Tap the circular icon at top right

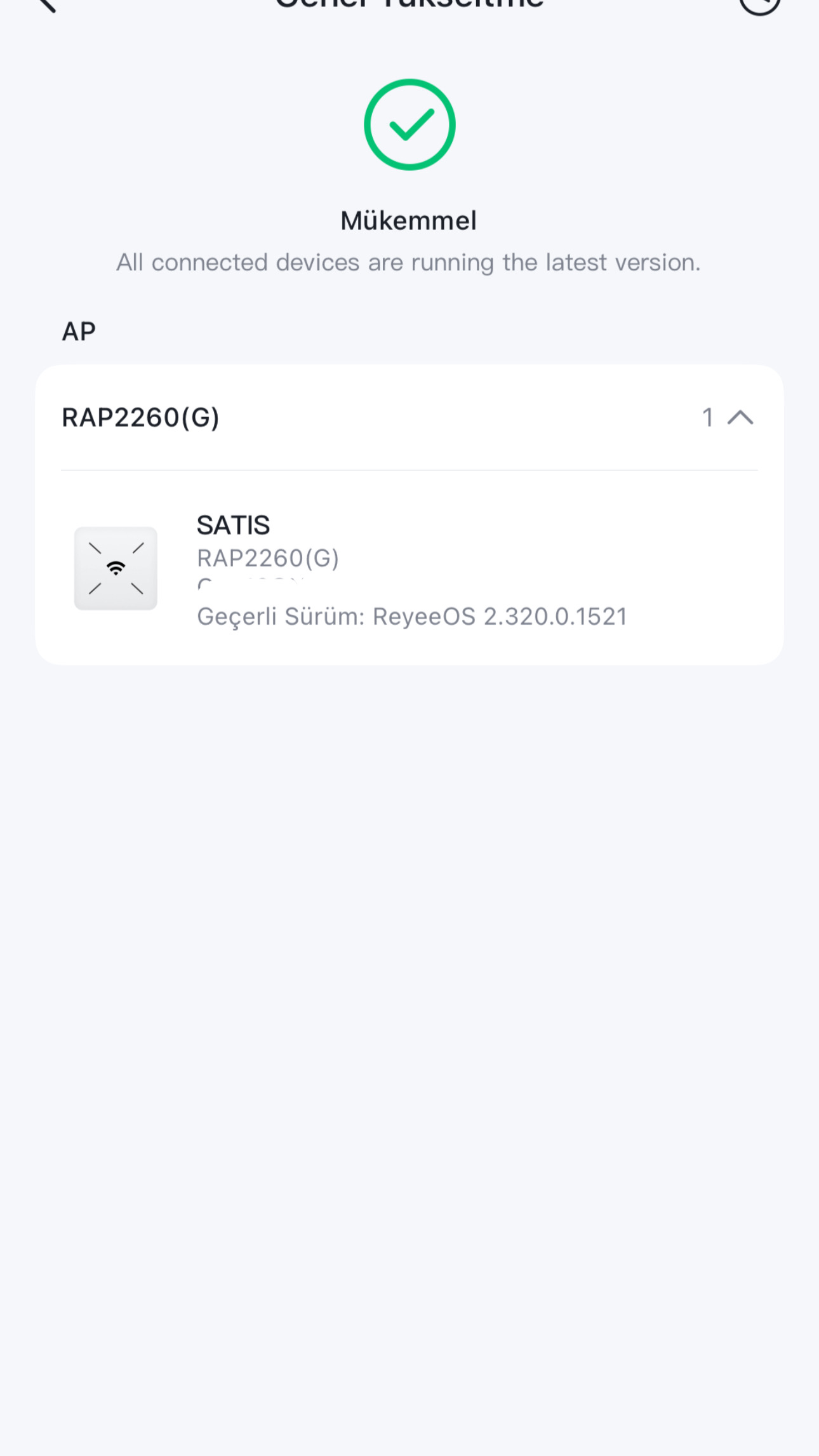(x=759, y=6)
